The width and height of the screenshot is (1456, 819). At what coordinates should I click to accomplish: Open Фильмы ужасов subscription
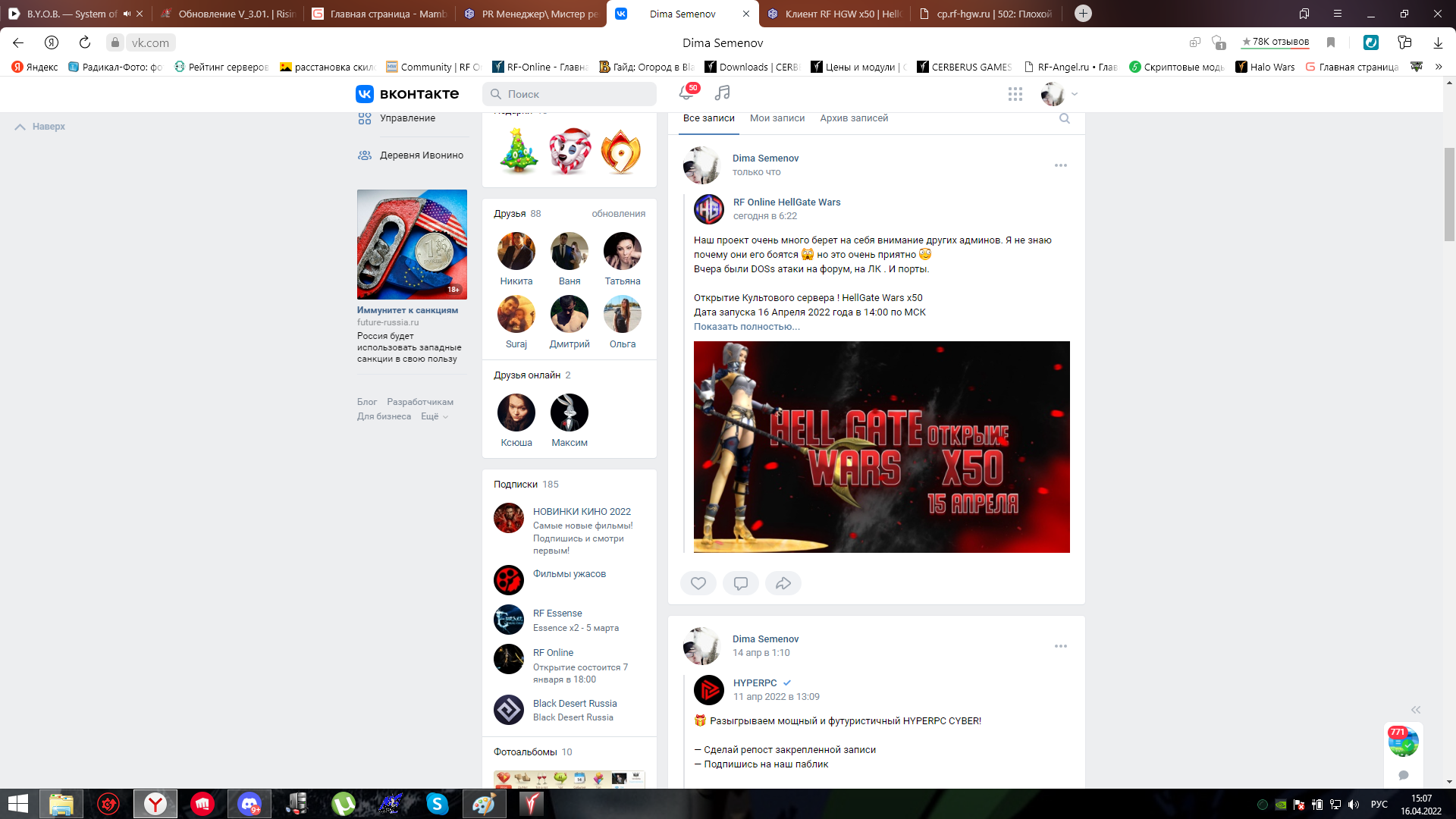point(570,574)
